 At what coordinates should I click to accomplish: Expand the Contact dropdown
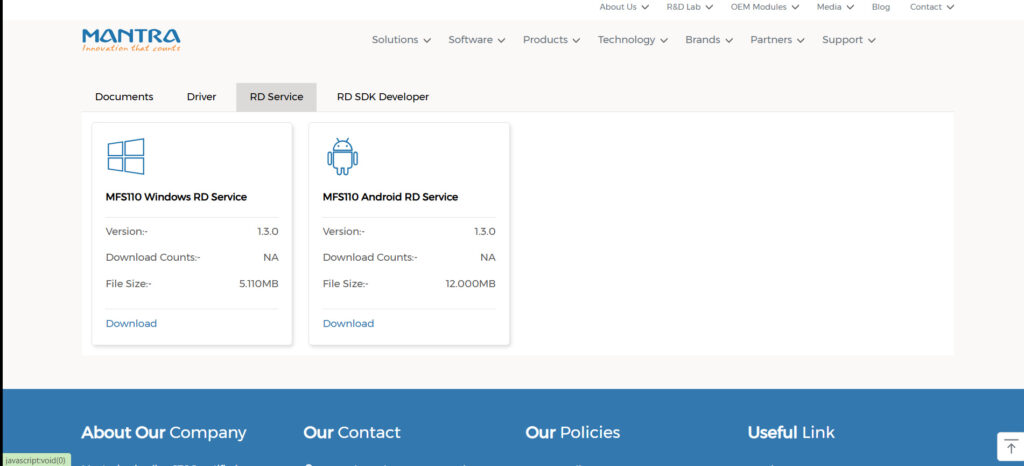coord(932,7)
